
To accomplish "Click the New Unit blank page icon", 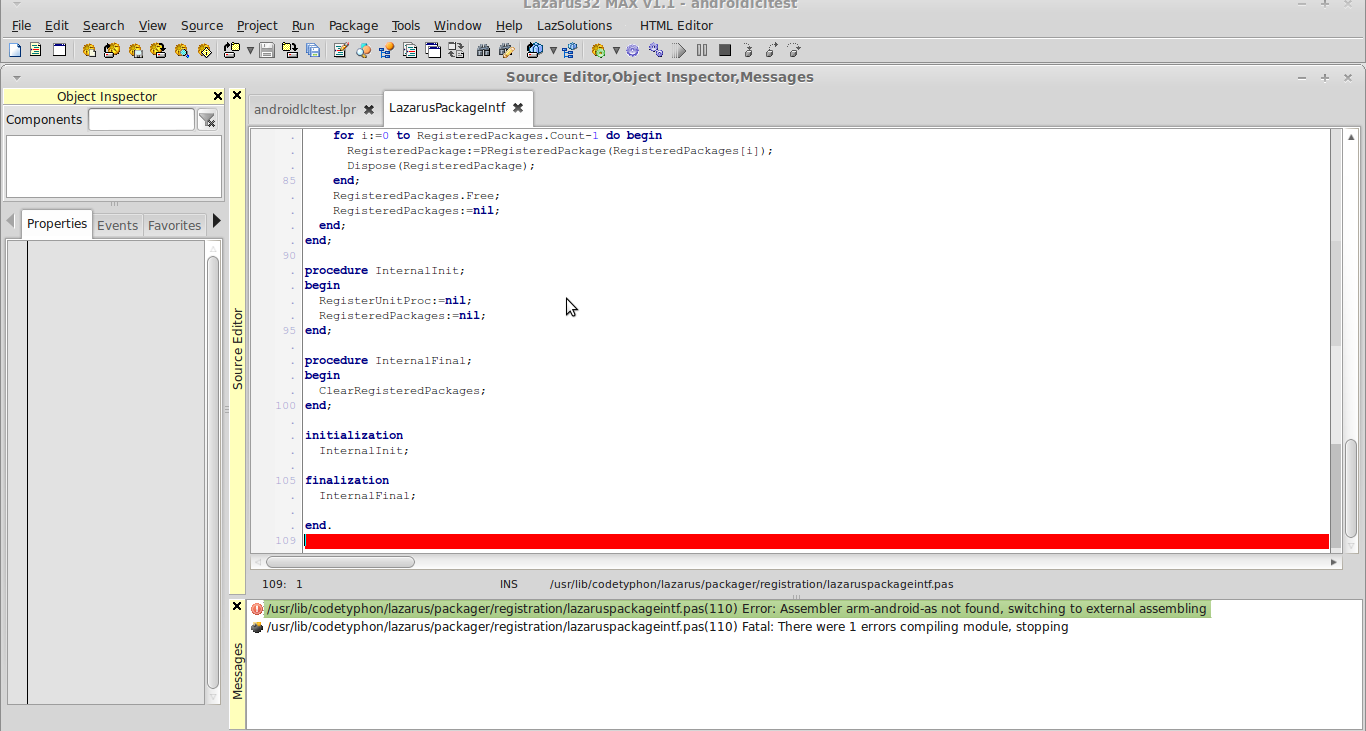I will [14, 50].
